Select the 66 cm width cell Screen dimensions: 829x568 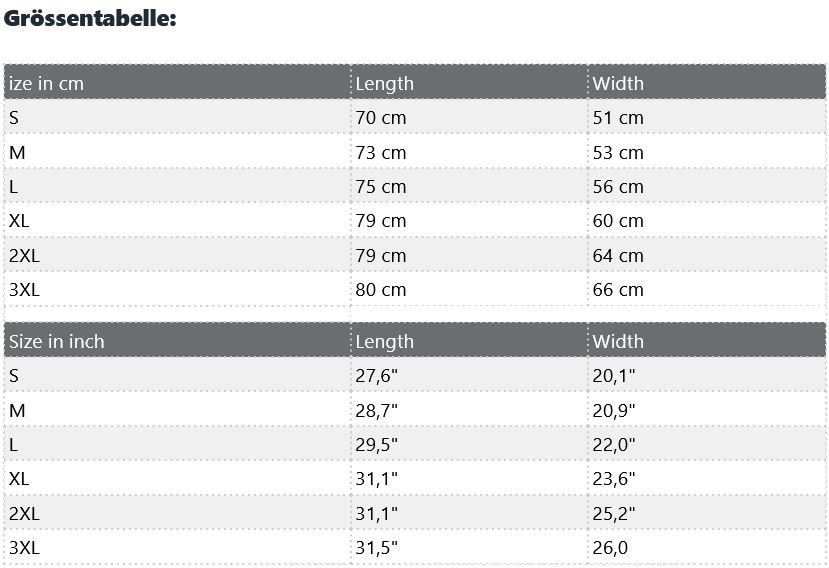(618, 290)
